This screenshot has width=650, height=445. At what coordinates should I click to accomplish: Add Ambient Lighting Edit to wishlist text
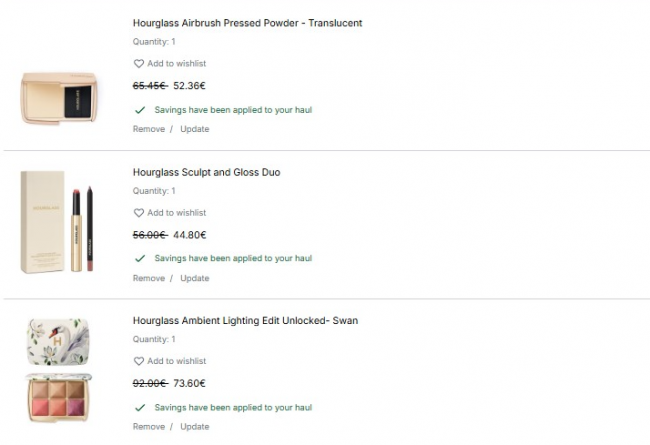coord(176,361)
